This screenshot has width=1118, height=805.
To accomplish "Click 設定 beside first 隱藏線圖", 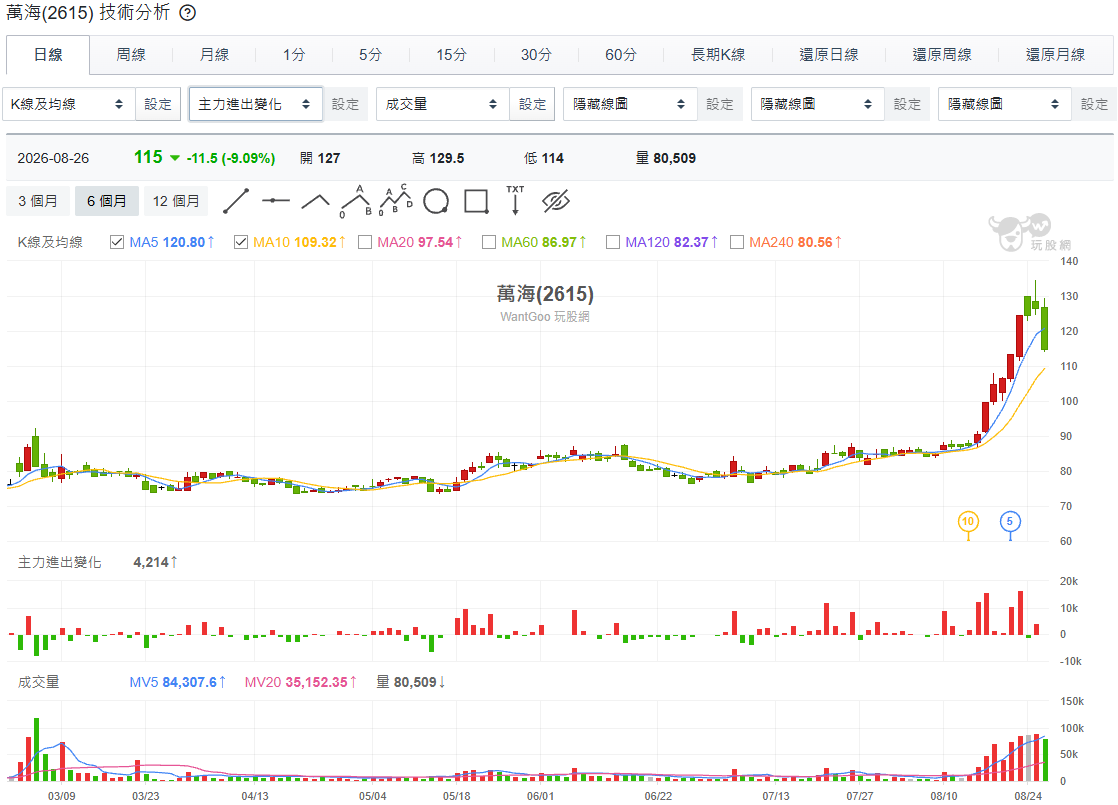I will coord(720,104).
